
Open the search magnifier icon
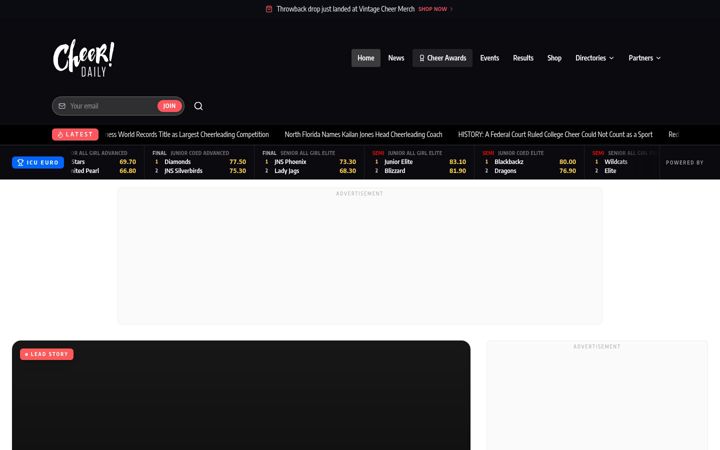pyautogui.click(x=198, y=106)
